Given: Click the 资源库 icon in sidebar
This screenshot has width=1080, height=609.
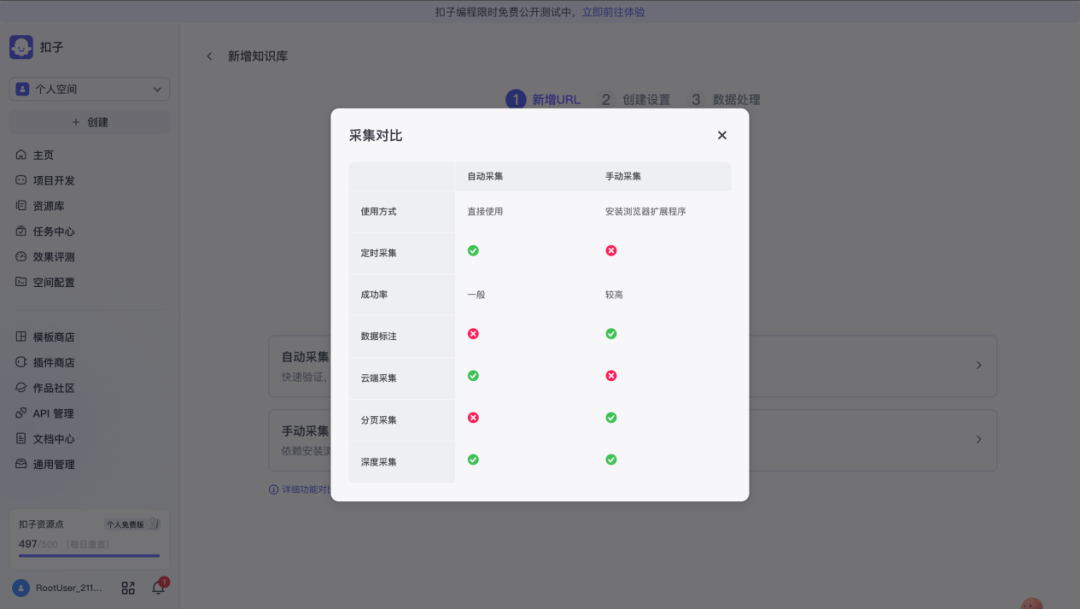Looking at the screenshot, I should click(22, 206).
